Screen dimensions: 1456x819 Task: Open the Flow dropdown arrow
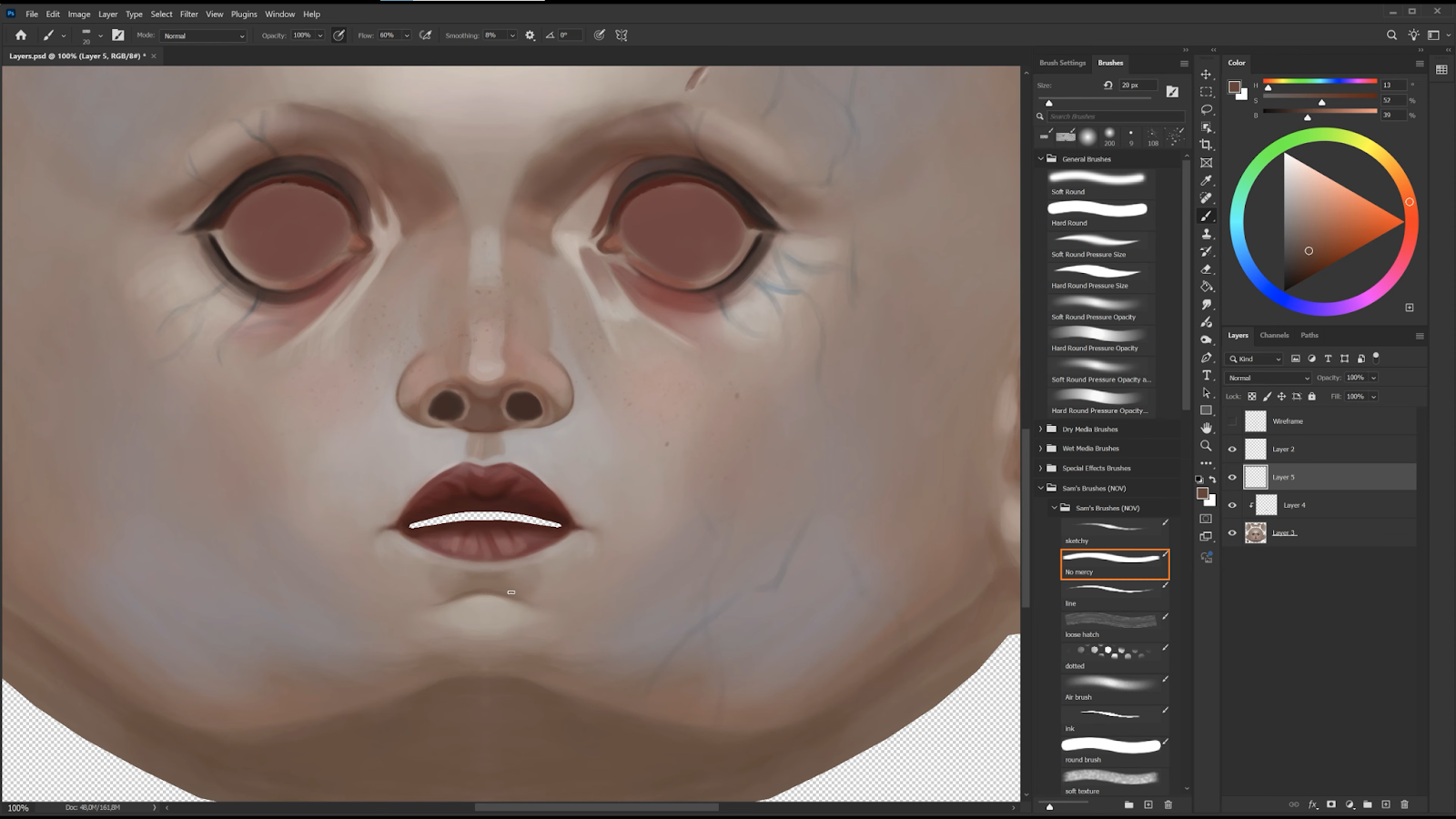point(406,35)
